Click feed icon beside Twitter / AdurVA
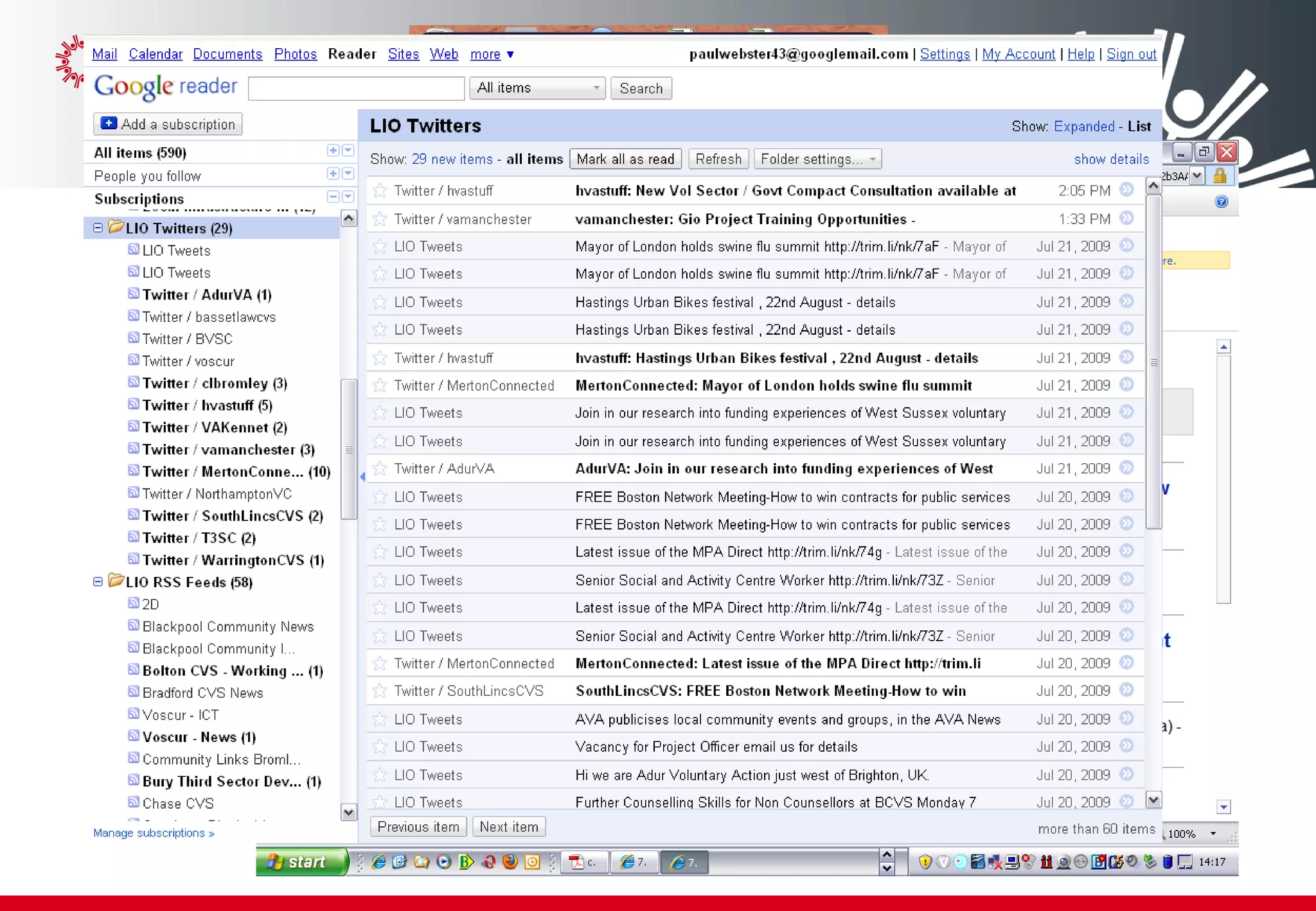The height and width of the screenshot is (911, 1316). point(134,294)
